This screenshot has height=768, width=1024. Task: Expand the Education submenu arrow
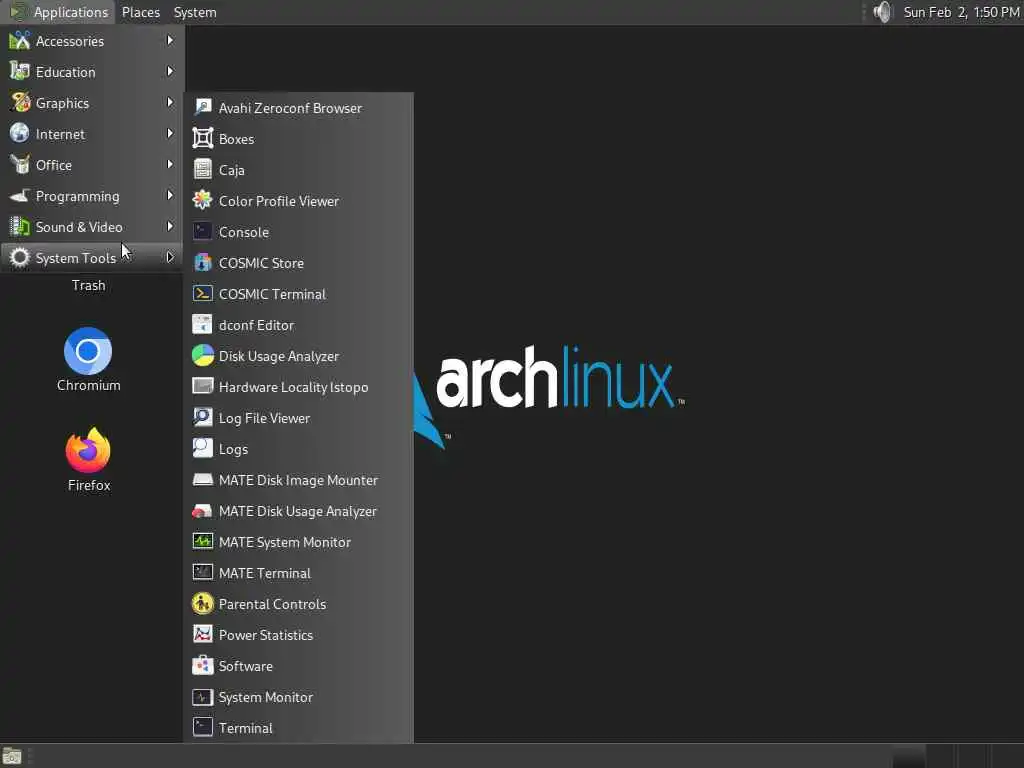(x=170, y=71)
